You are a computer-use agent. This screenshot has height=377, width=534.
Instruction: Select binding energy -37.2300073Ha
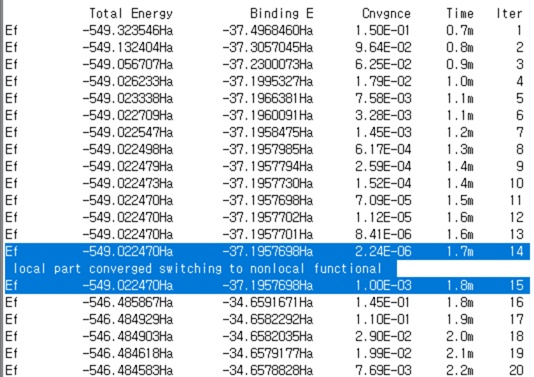click(x=268, y=65)
